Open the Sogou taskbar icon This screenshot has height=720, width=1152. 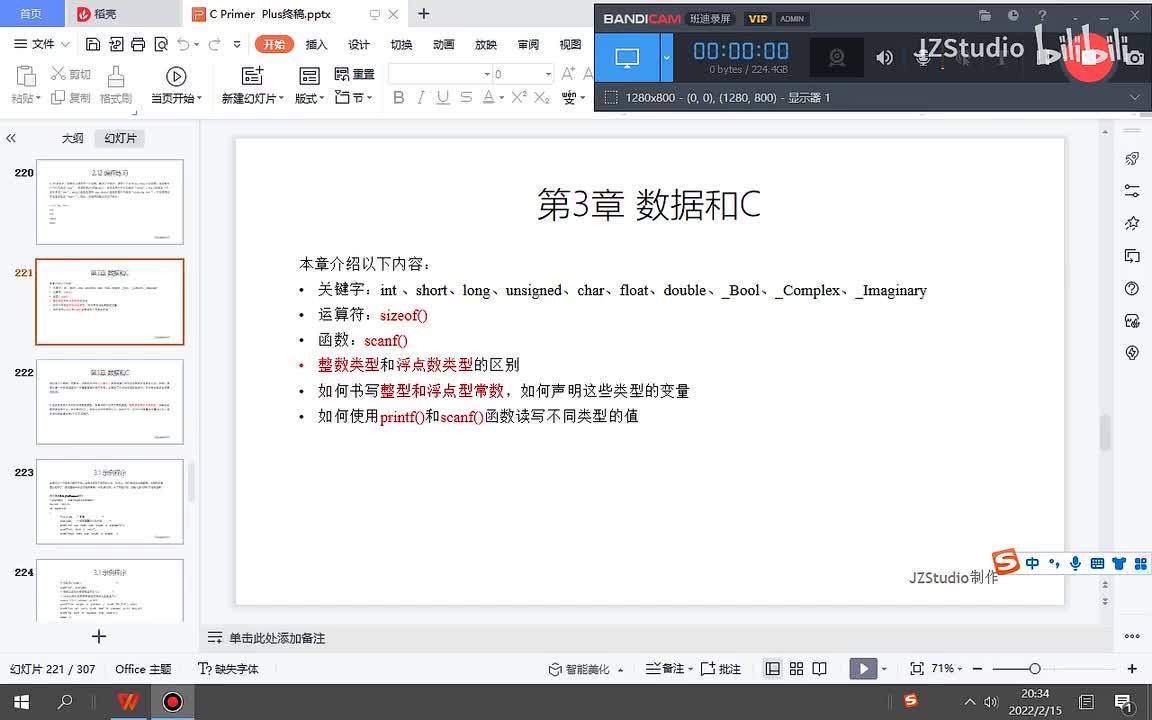tap(911, 700)
